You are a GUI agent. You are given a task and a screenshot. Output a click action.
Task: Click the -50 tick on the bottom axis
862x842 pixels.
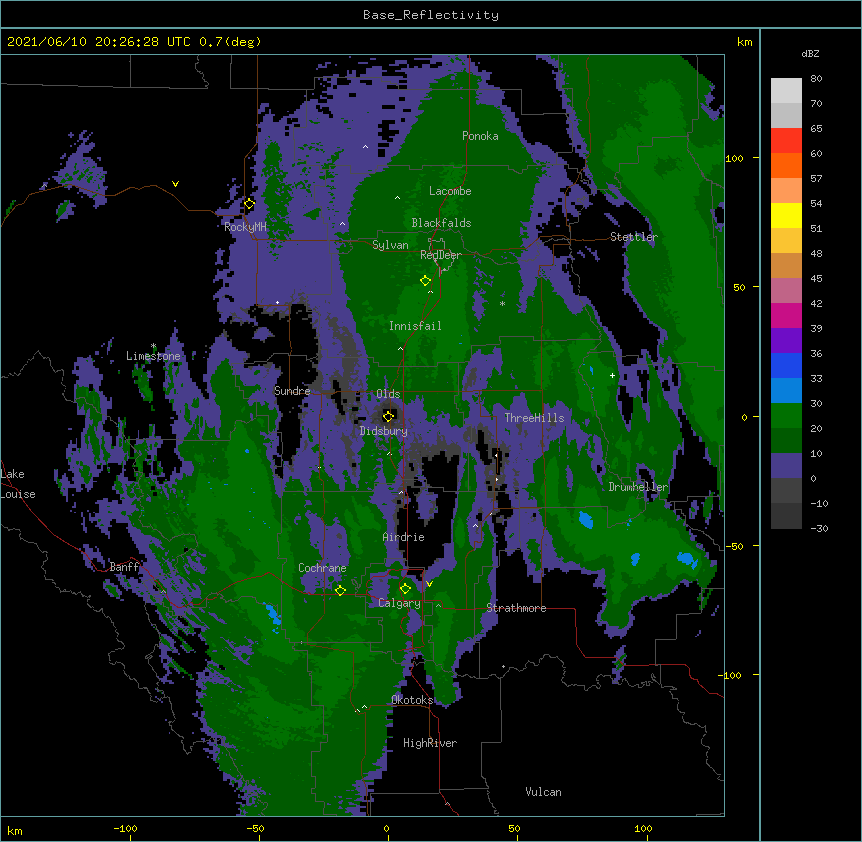[255, 829]
